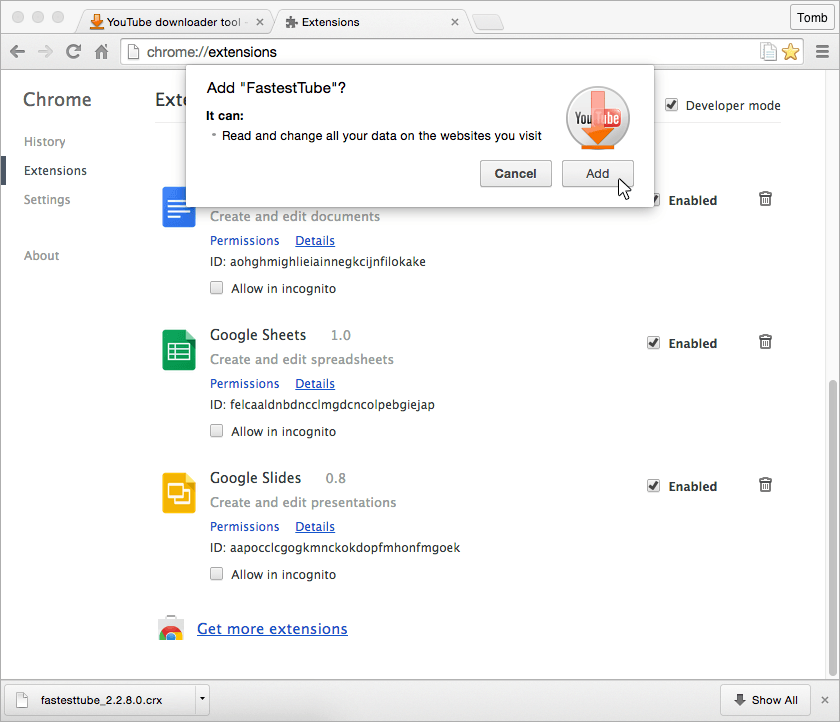Click the ID aohghmighlieiainnegkcijnfilokake text
Viewport: 840px width, 722px height.
(x=318, y=261)
